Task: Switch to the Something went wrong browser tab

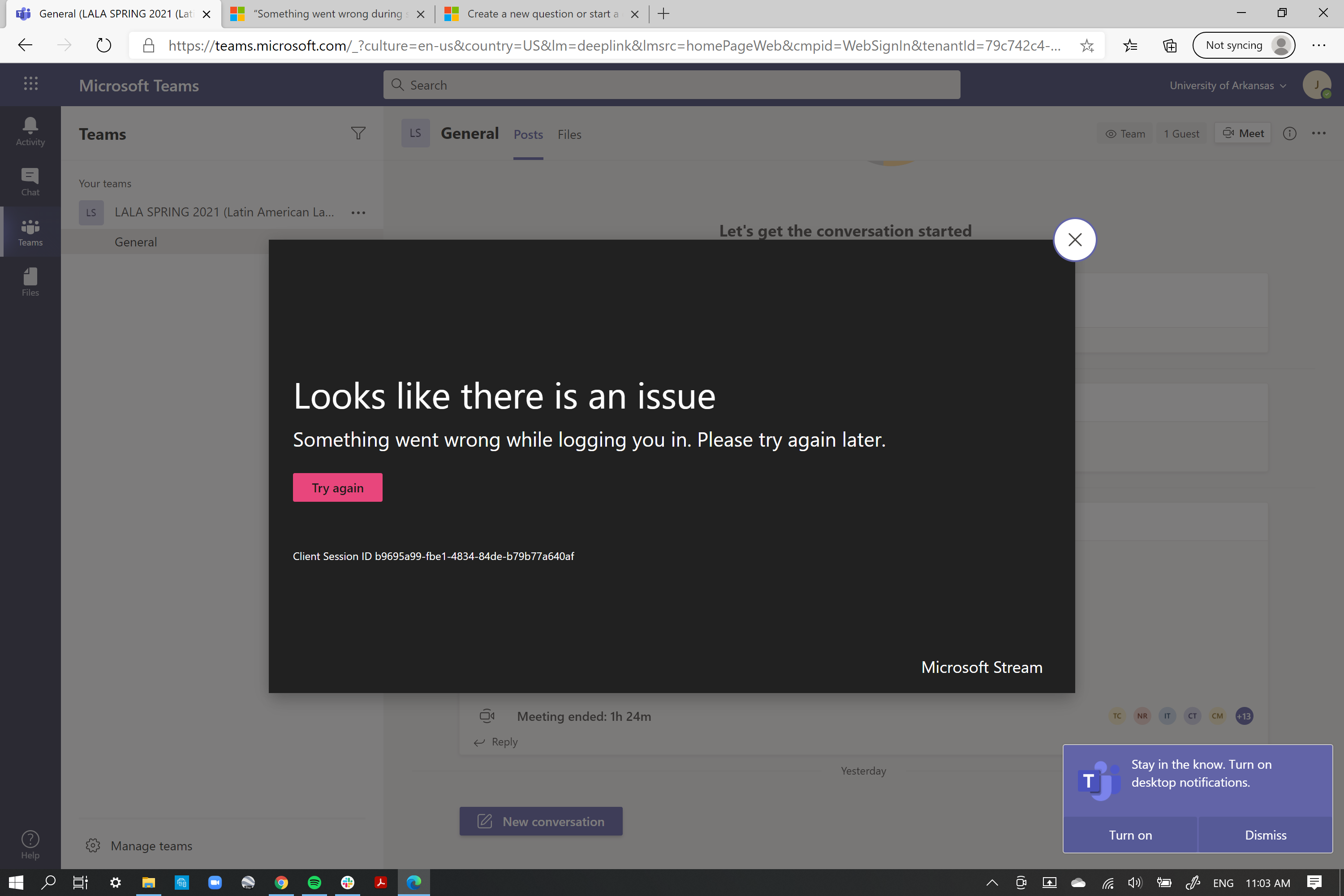Action: click(x=327, y=14)
